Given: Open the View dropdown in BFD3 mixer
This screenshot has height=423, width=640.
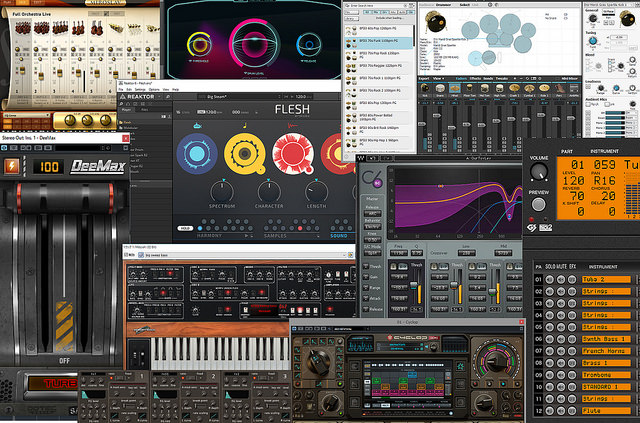Looking at the screenshot, I should pyautogui.click(x=439, y=78).
